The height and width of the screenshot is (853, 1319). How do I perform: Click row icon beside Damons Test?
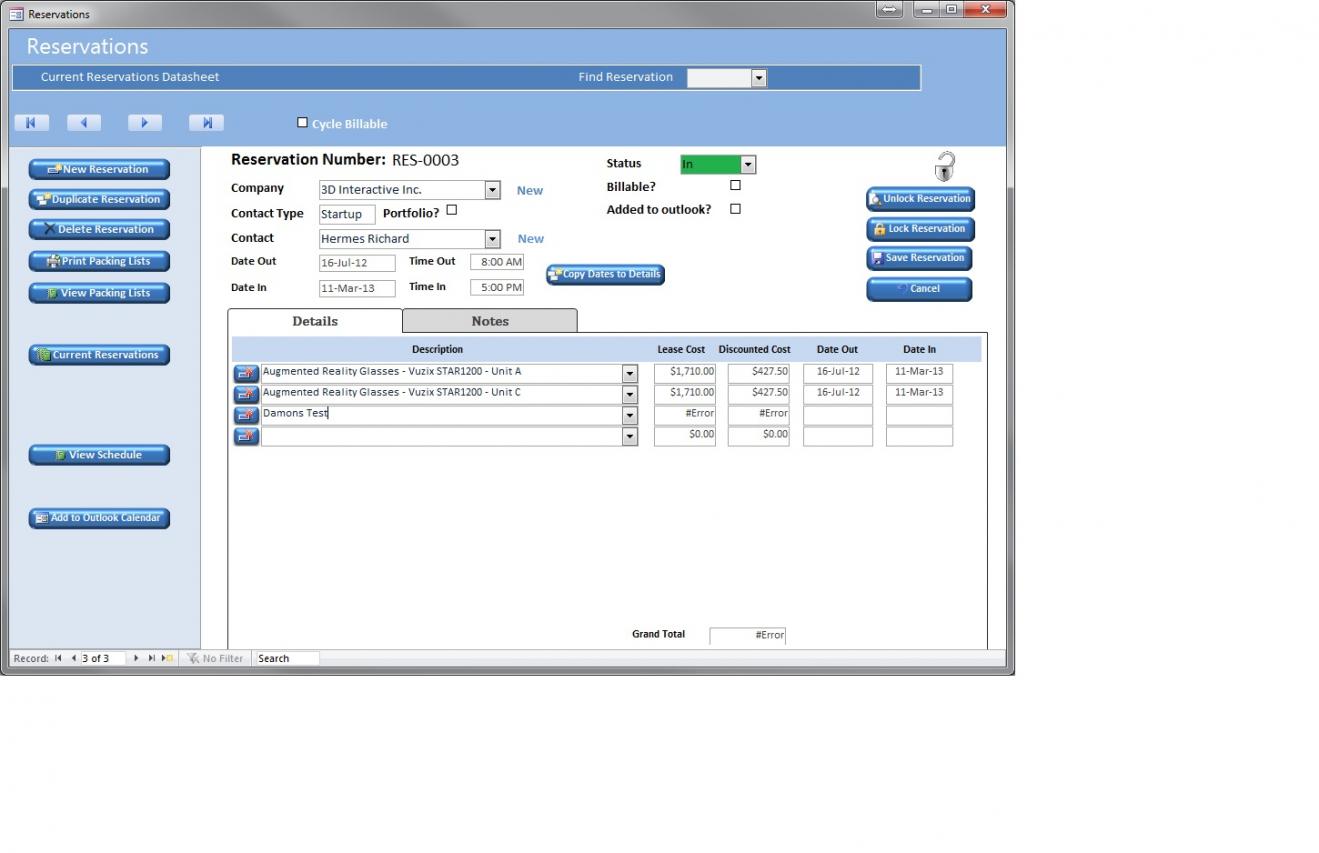[x=246, y=415]
